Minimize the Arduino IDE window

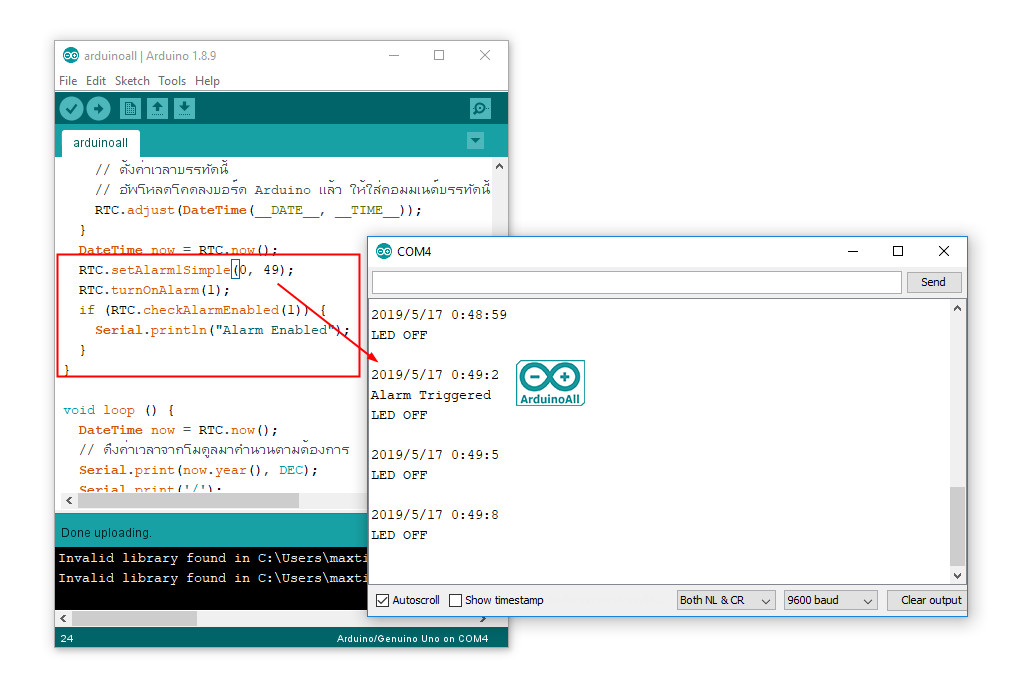(x=394, y=56)
